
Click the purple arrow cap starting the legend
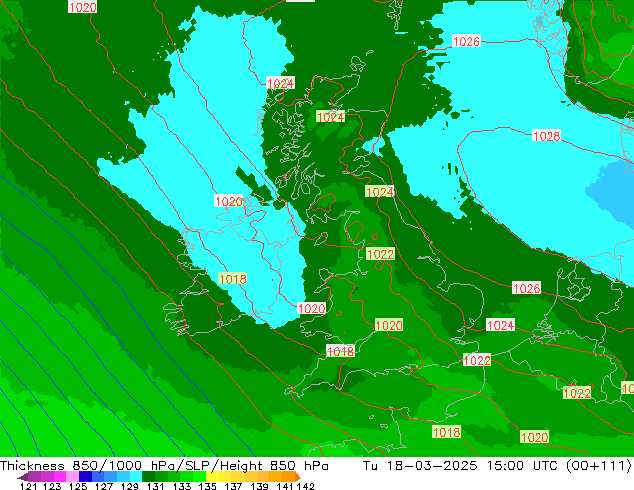tap(22, 477)
